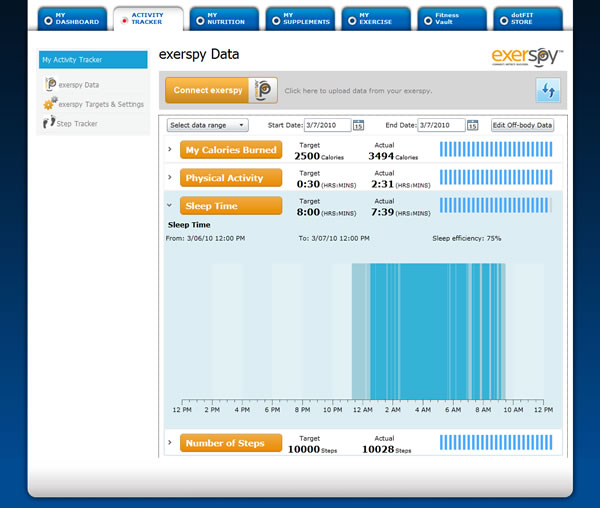Expand the My Calories Burned section
The image size is (600, 508).
tap(171, 151)
